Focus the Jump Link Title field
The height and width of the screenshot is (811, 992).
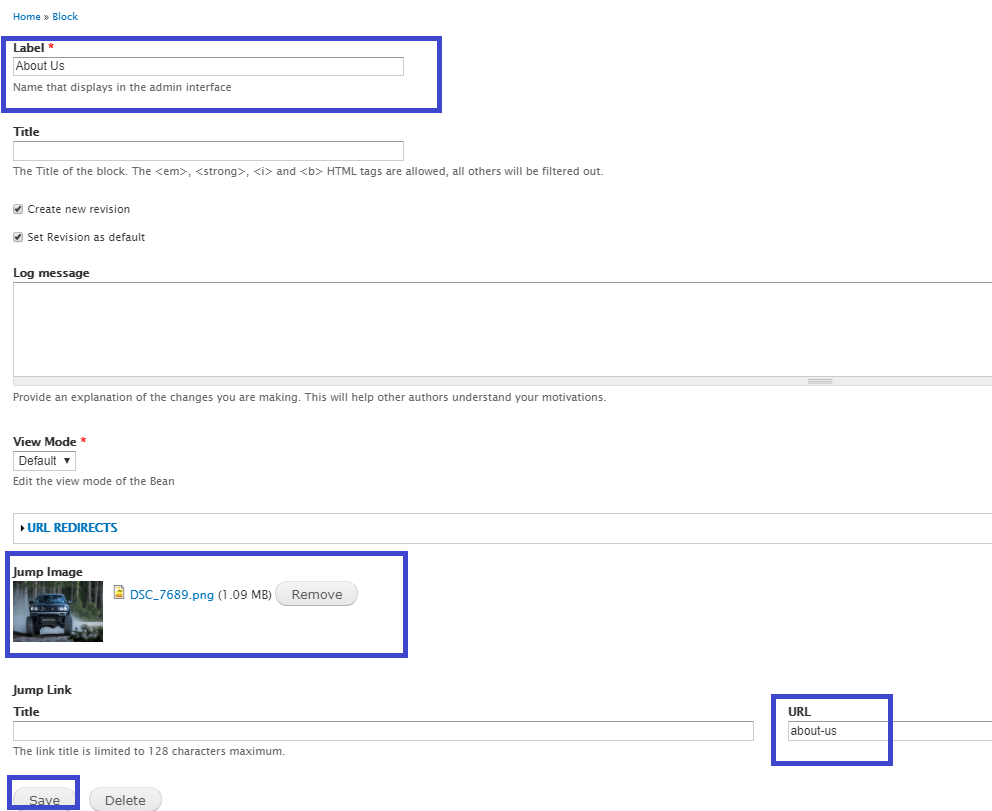click(x=383, y=731)
